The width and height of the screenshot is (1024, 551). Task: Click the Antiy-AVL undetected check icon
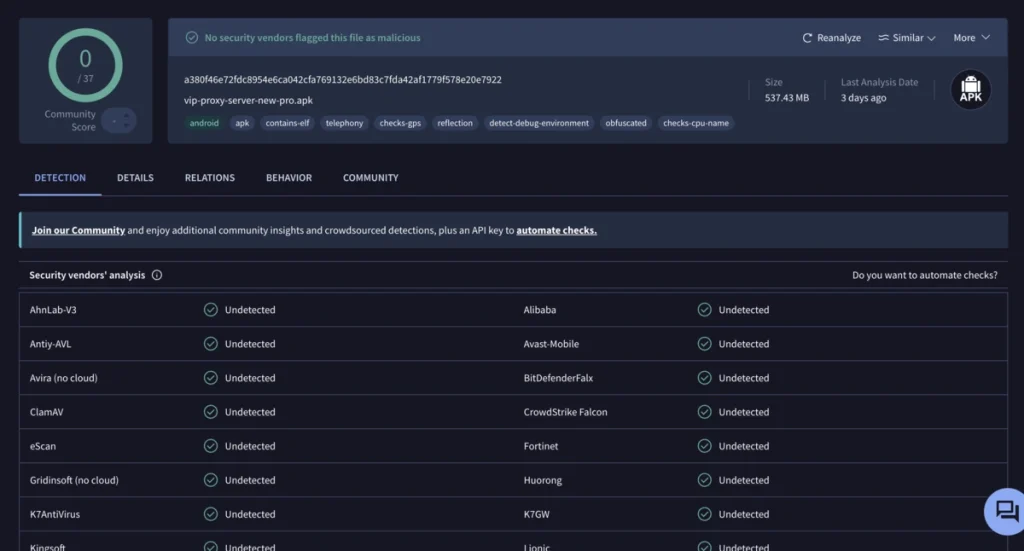(x=210, y=343)
